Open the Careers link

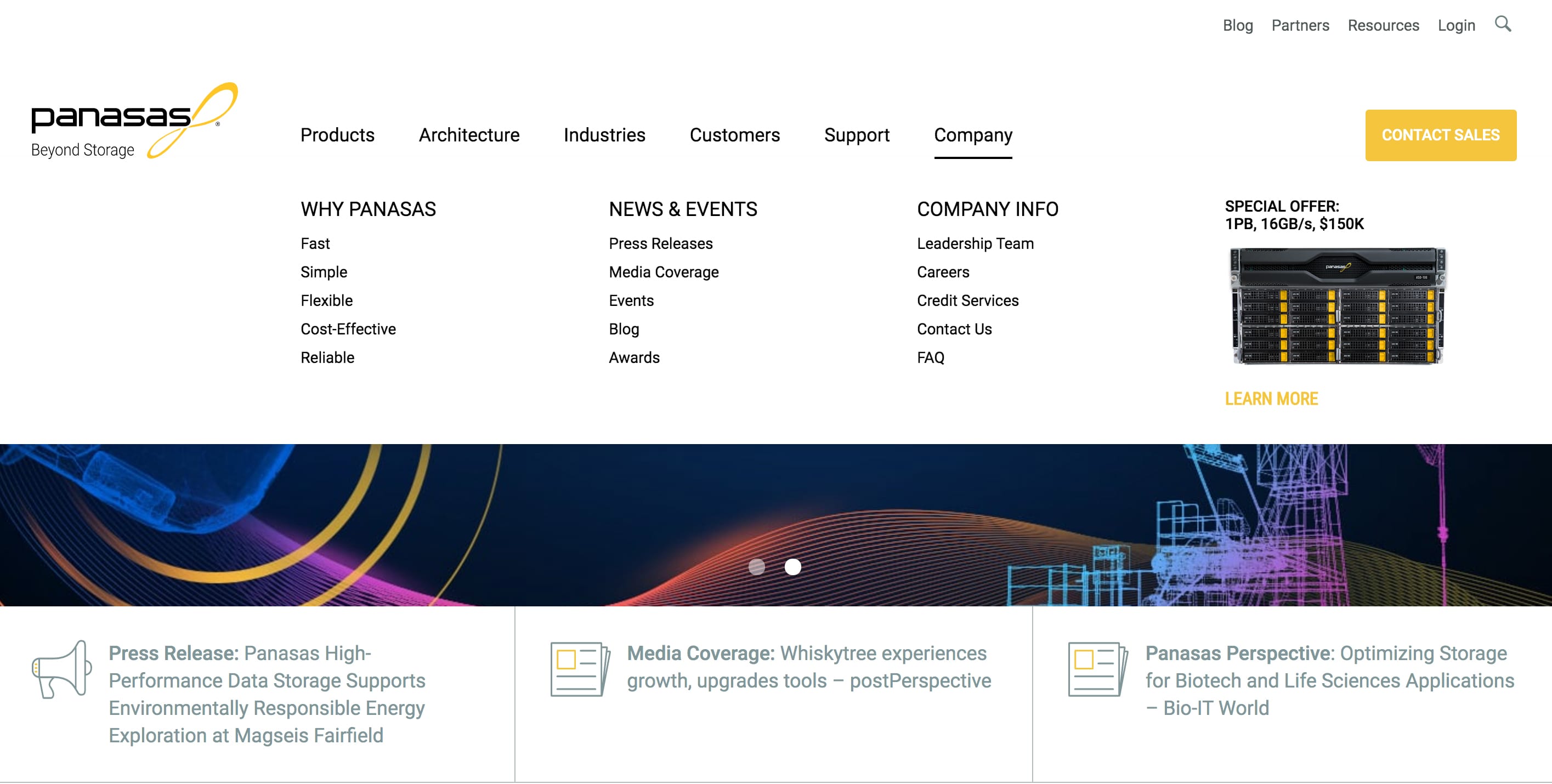(x=943, y=272)
